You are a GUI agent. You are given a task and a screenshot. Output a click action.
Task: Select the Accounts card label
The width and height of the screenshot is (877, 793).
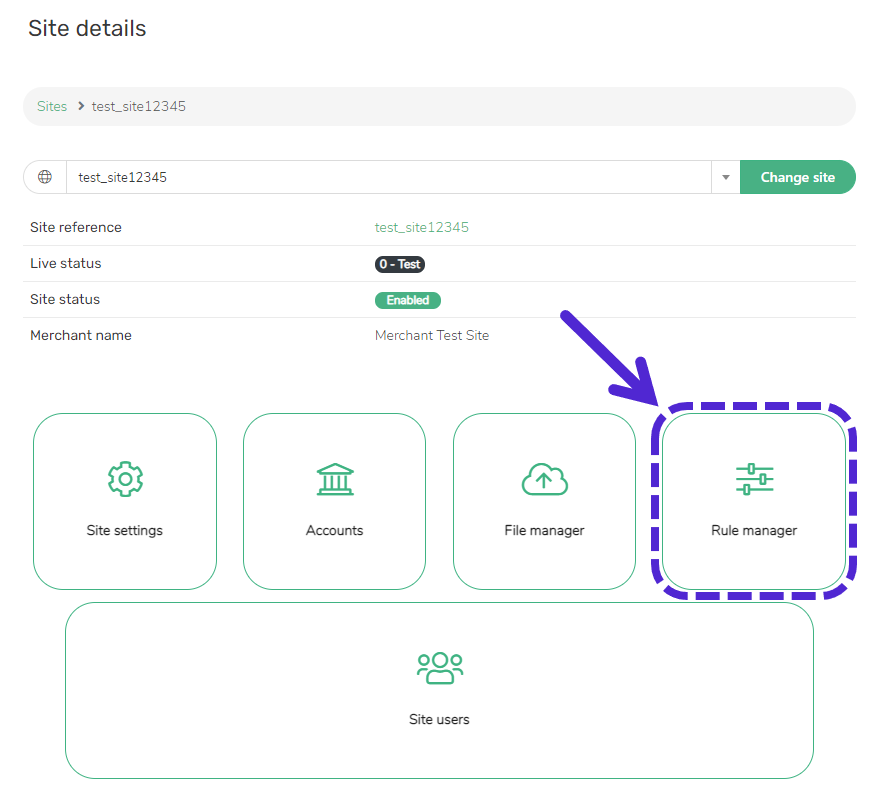(x=334, y=530)
